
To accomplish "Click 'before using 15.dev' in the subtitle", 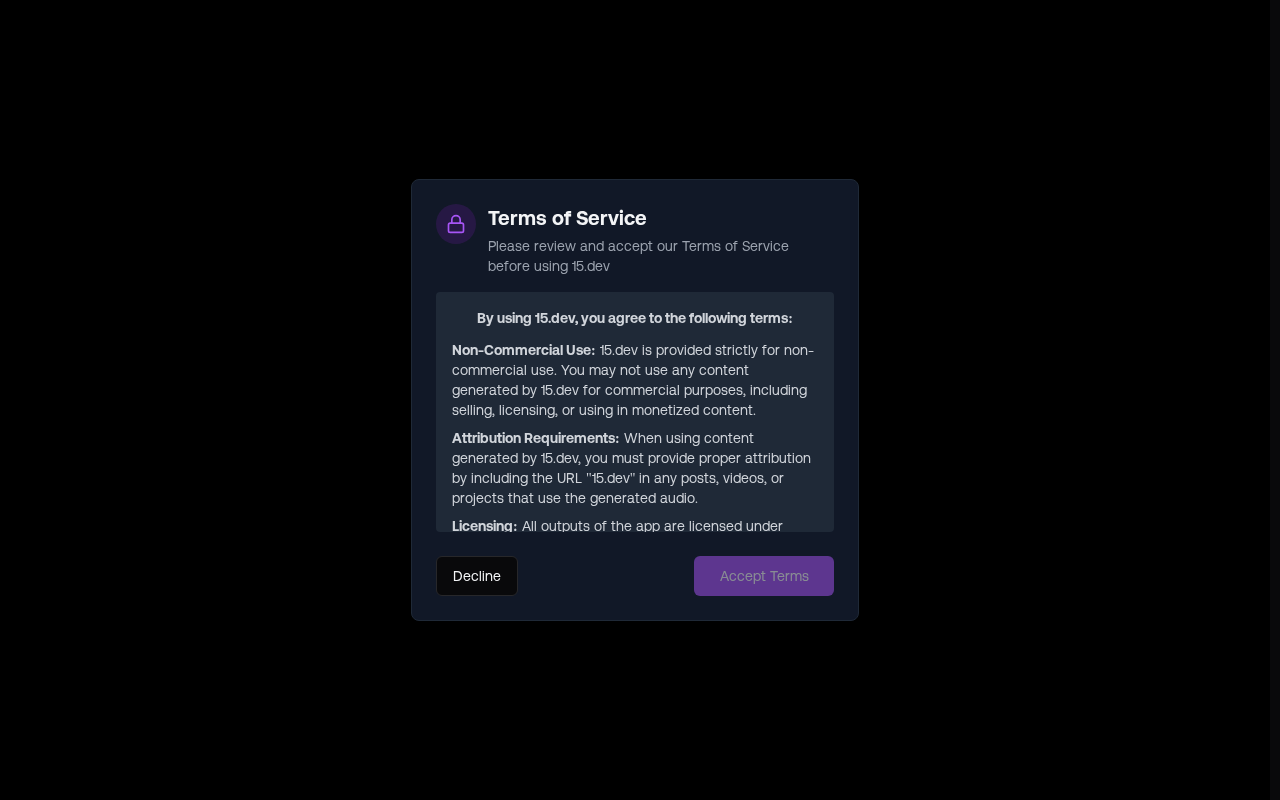I will pyautogui.click(x=549, y=266).
